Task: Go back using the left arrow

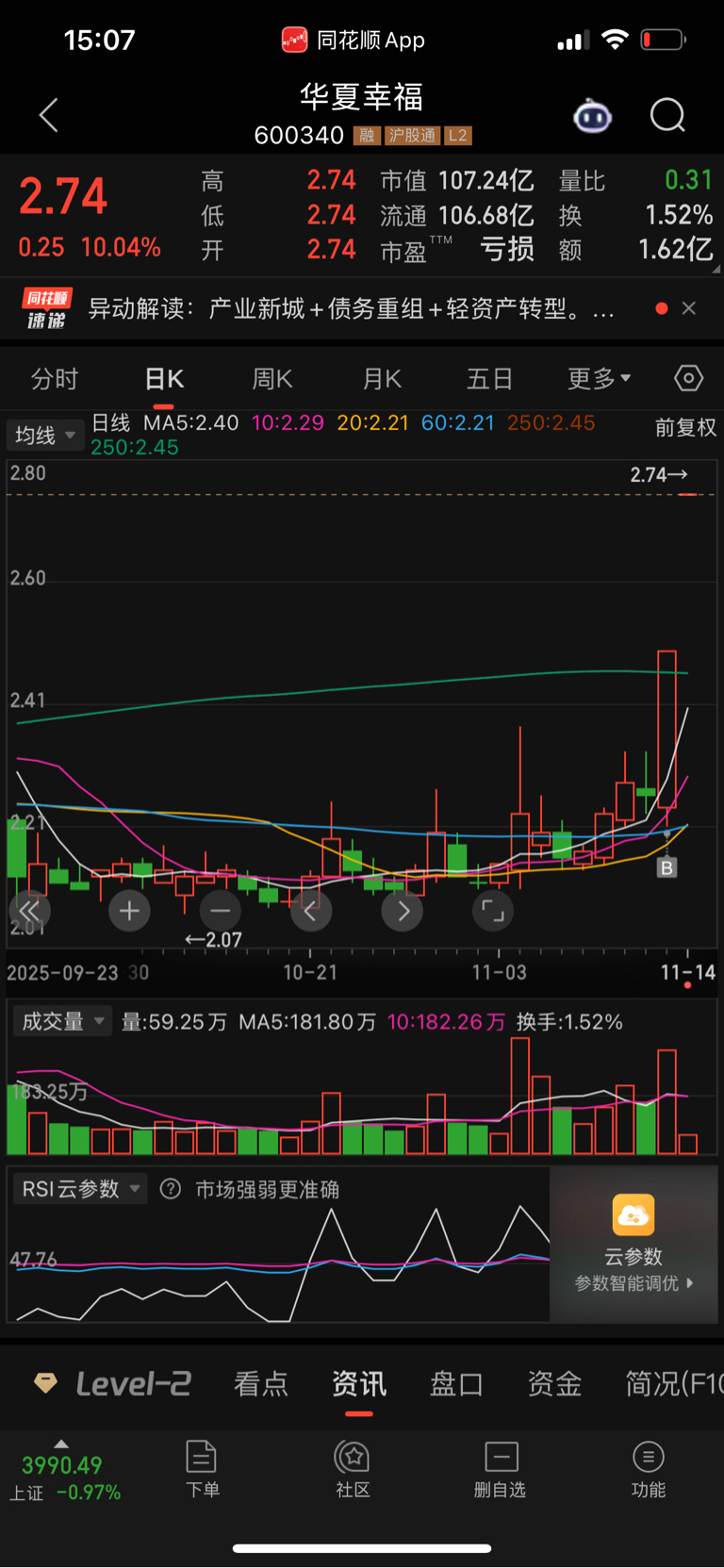Action: click(x=49, y=115)
